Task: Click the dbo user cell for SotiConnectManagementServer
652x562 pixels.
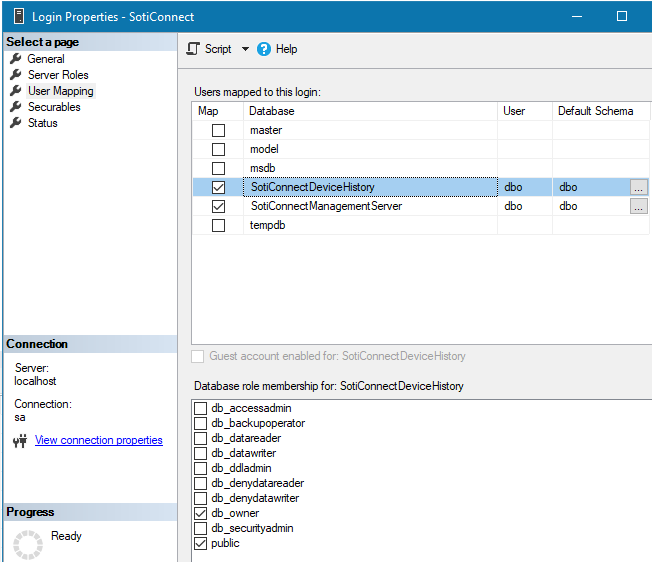Action: pos(525,206)
